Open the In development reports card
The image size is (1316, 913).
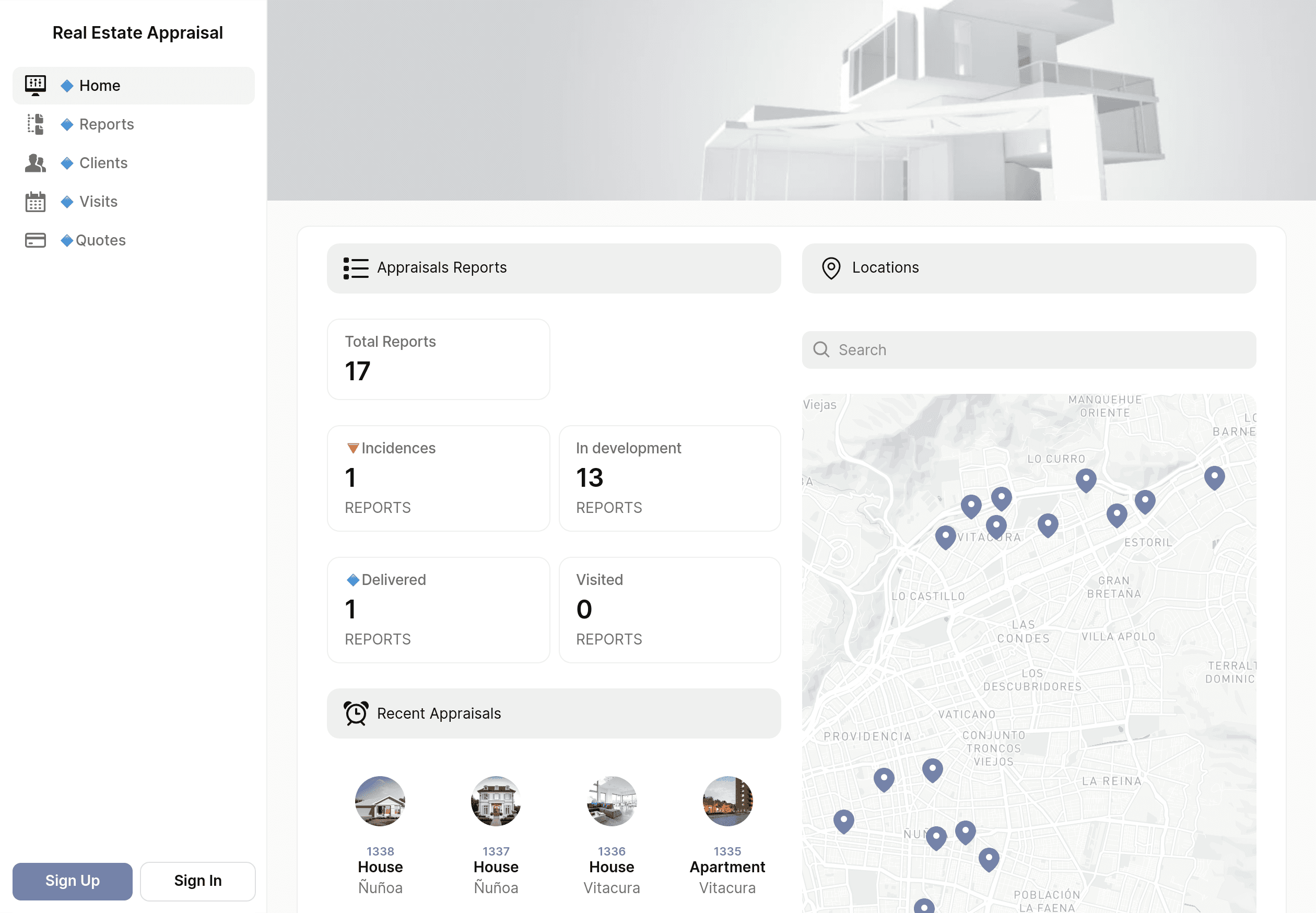click(x=669, y=478)
